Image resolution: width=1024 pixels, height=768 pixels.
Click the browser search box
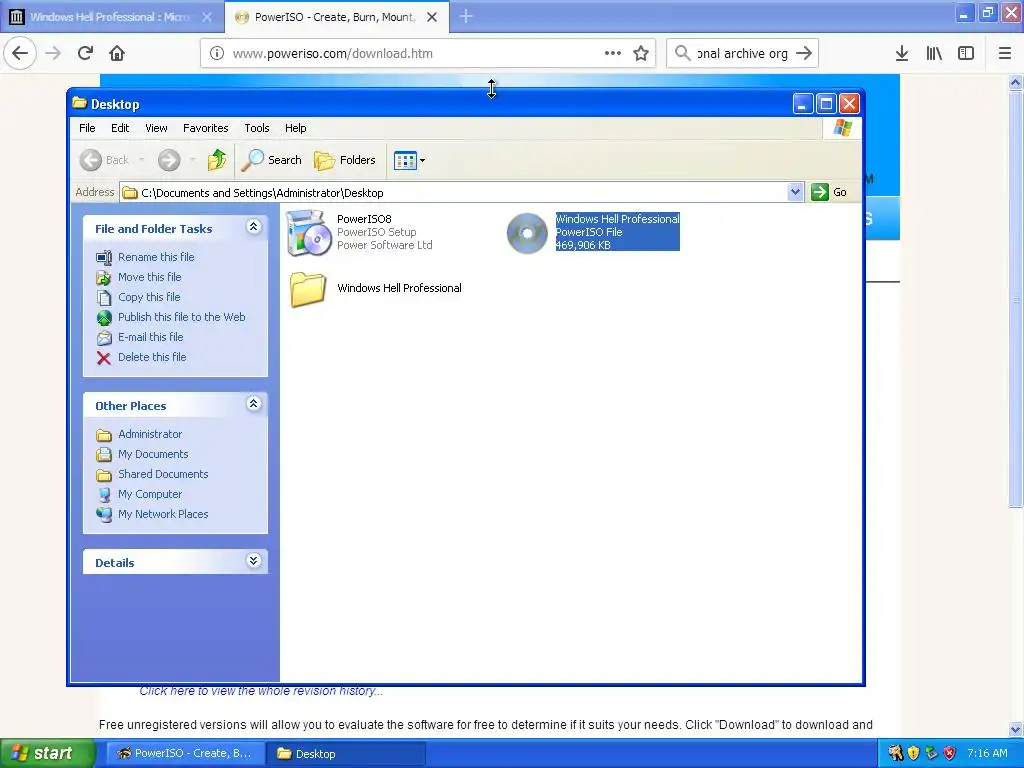[x=742, y=54]
